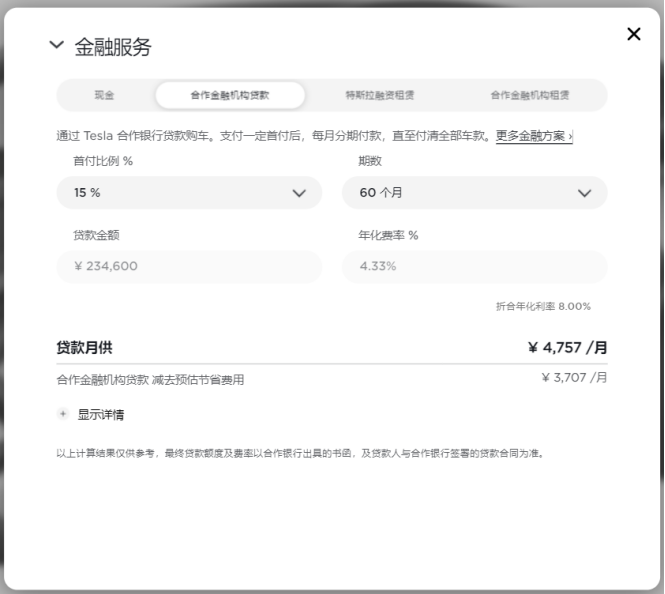This screenshot has height=594, width=665.
Task: Switch to the 合作金融机构租赁 tab
Action: 530,95
